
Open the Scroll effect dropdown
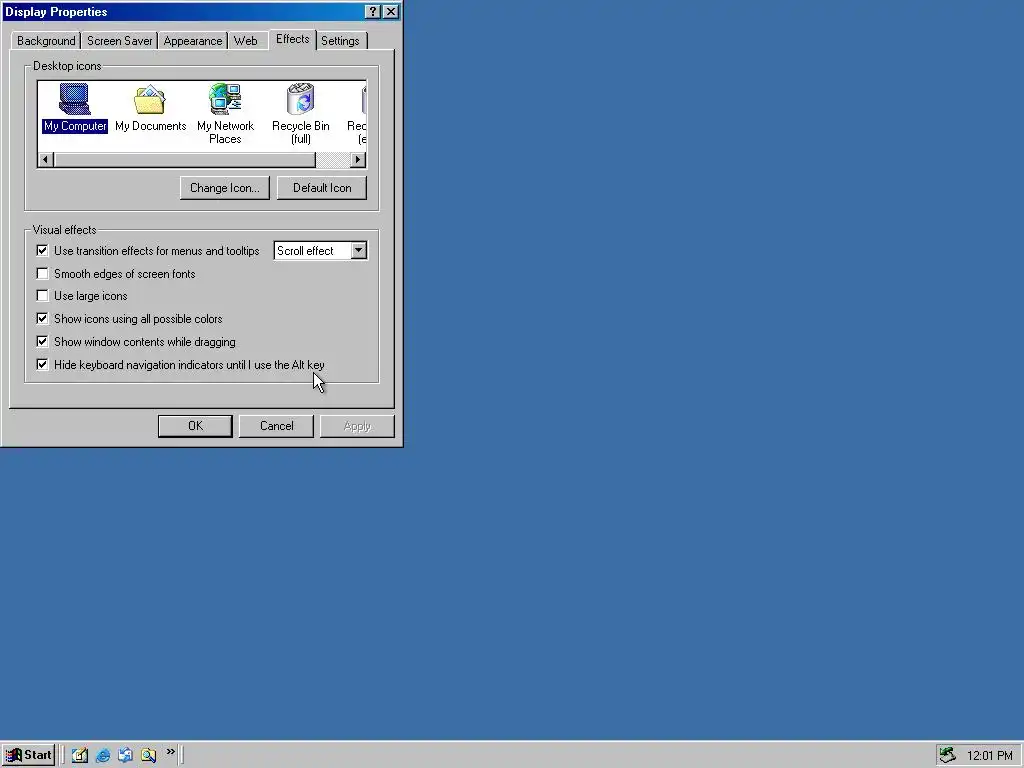coord(359,251)
